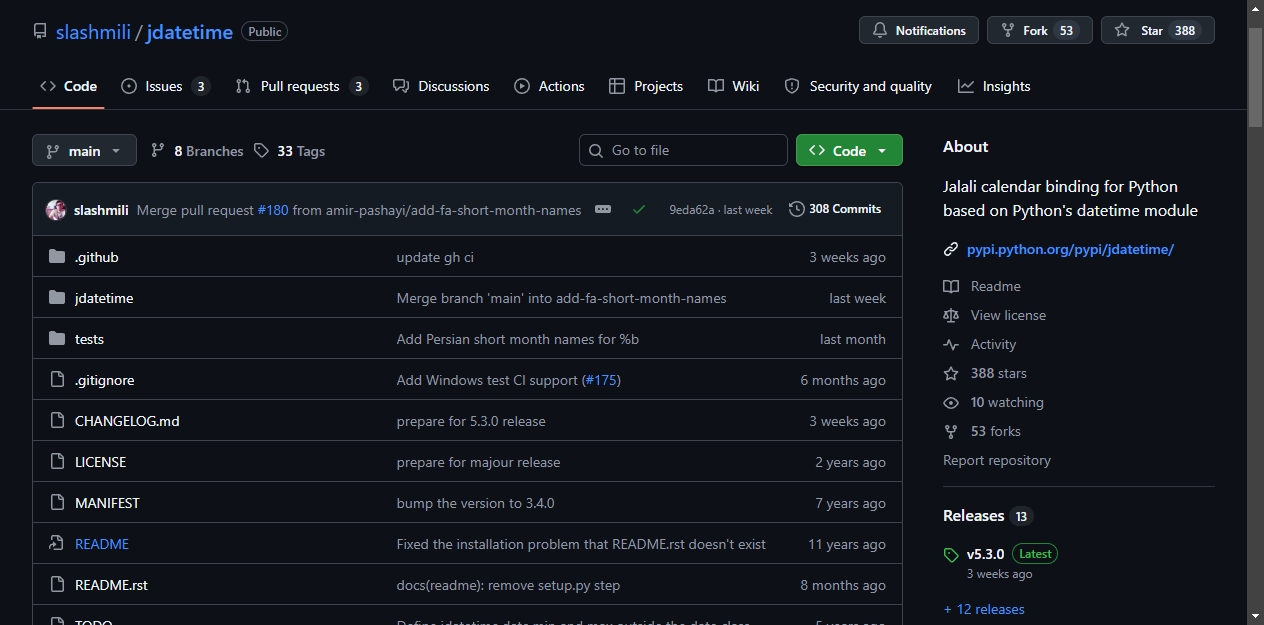This screenshot has height=625, width=1264.
Task: Click the + 12 releases link
Action: [x=984, y=609]
